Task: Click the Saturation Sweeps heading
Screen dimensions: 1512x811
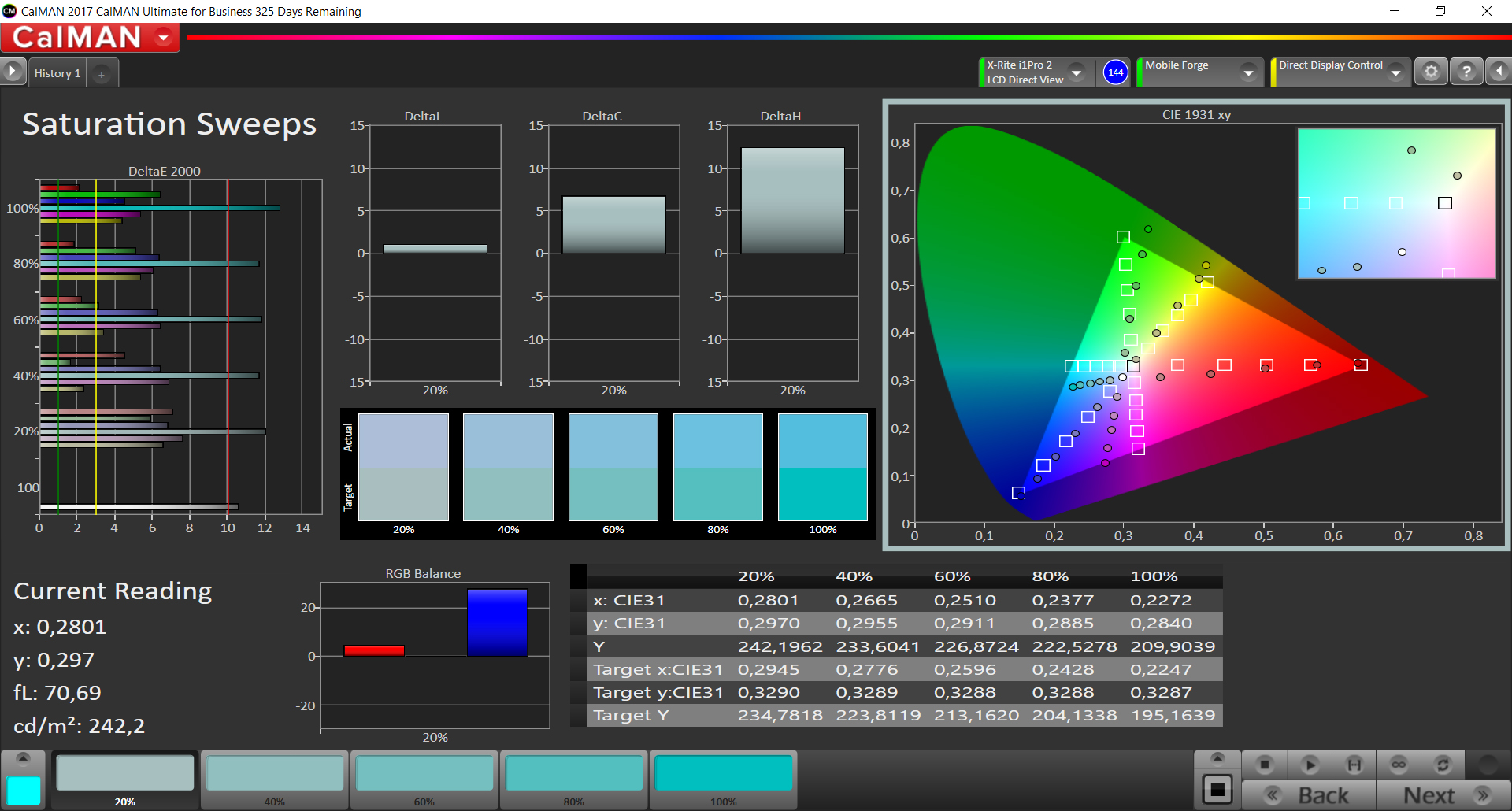Action: [x=169, y=124]
